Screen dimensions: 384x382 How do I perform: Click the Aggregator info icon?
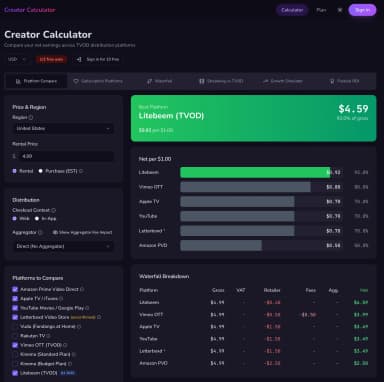[40, 232]
